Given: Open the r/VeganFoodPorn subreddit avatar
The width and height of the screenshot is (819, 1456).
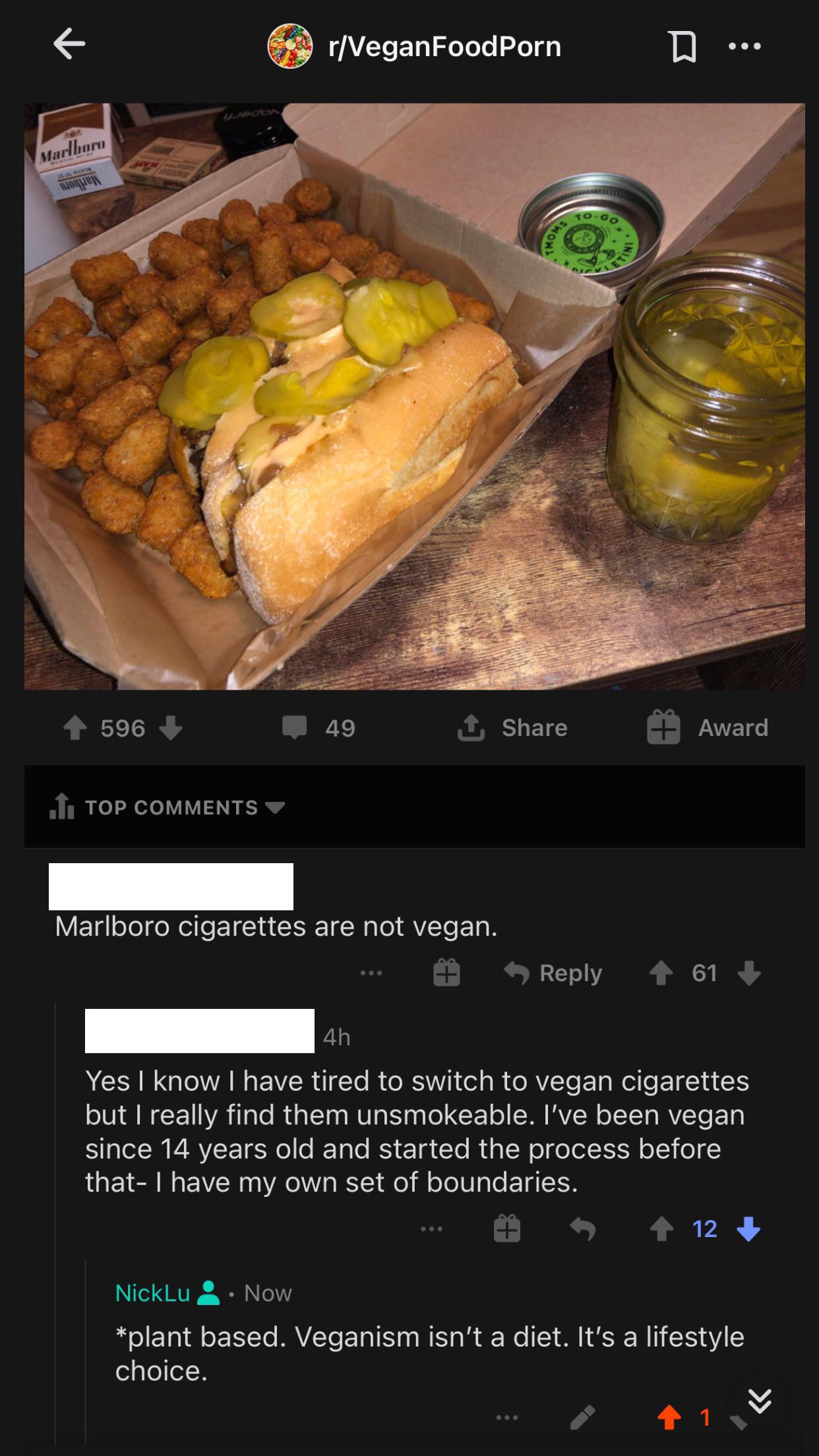Looking at the screenshot, I should tap(289, 46).
